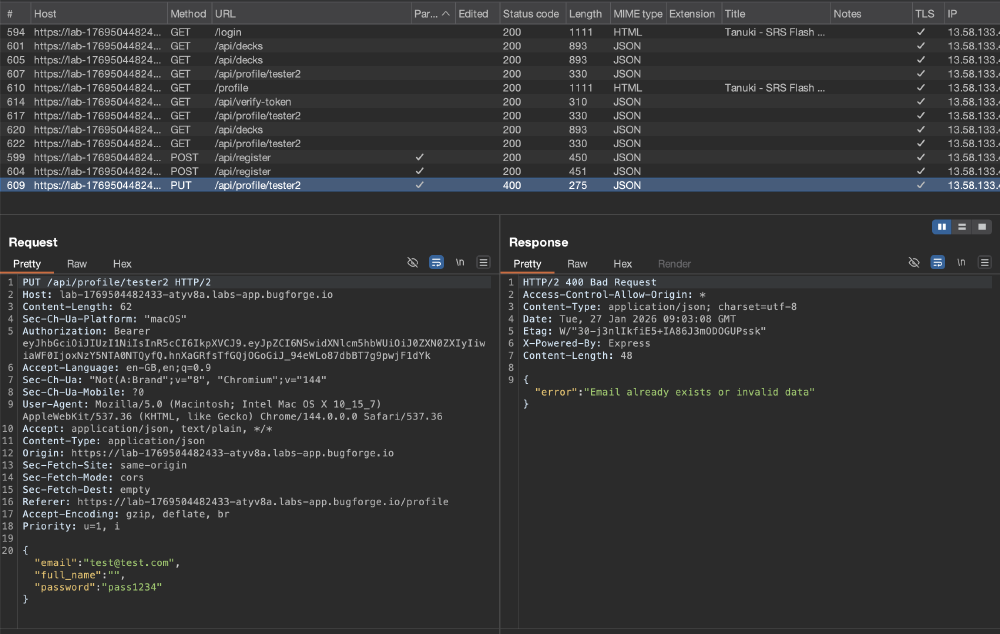
Task: Select request 614 /api/verify-token row
Action: 500,102
